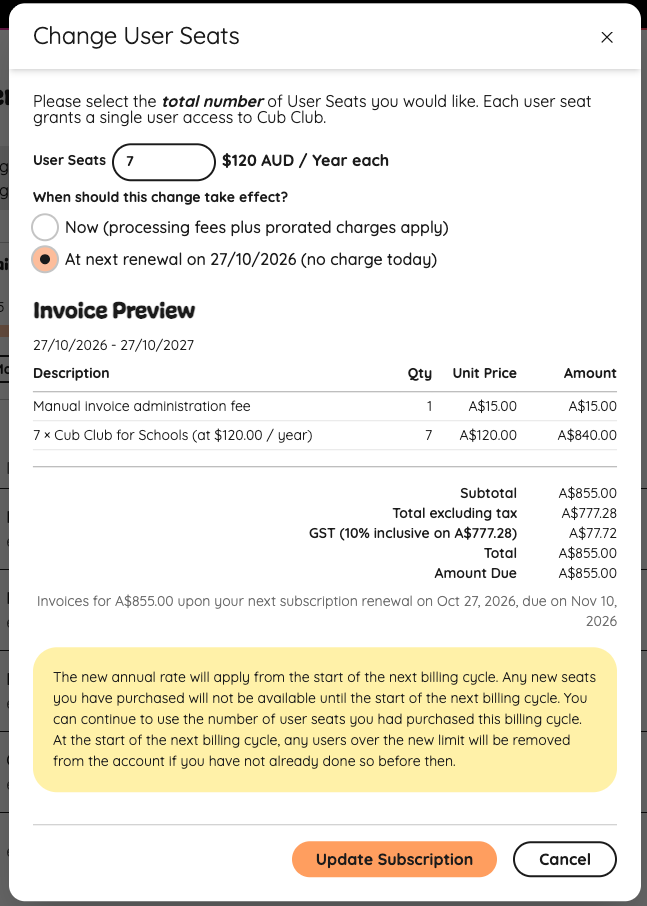
Task: Close the Change User Seats dialog
Action: click(607, 37)
